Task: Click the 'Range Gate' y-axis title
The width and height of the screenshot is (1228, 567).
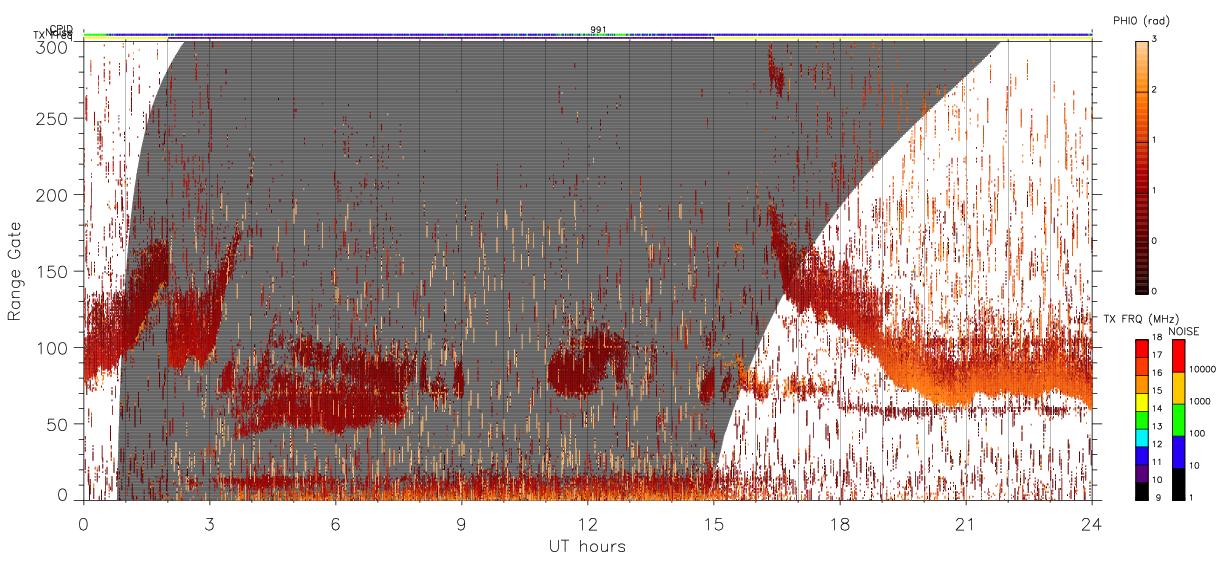Action: coord(15,270)
